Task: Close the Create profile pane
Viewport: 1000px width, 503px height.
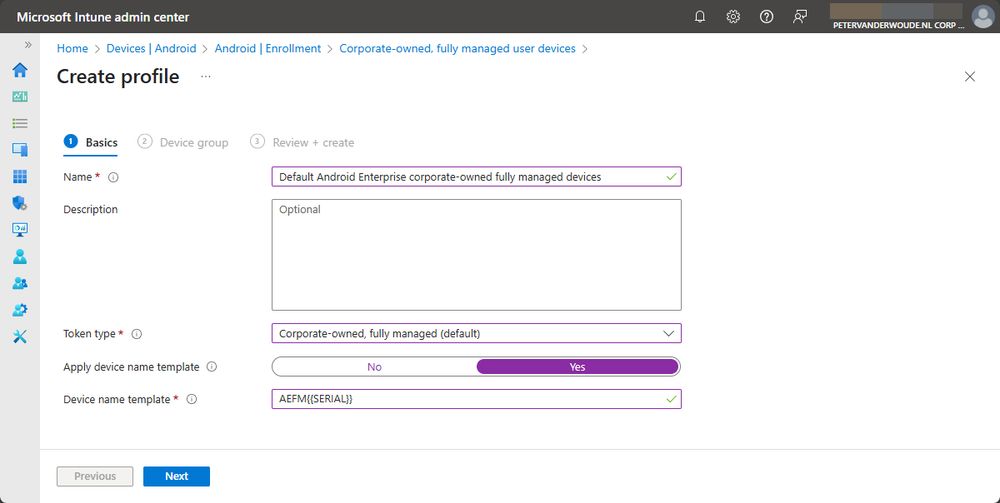Action: [x=970, y=77]
